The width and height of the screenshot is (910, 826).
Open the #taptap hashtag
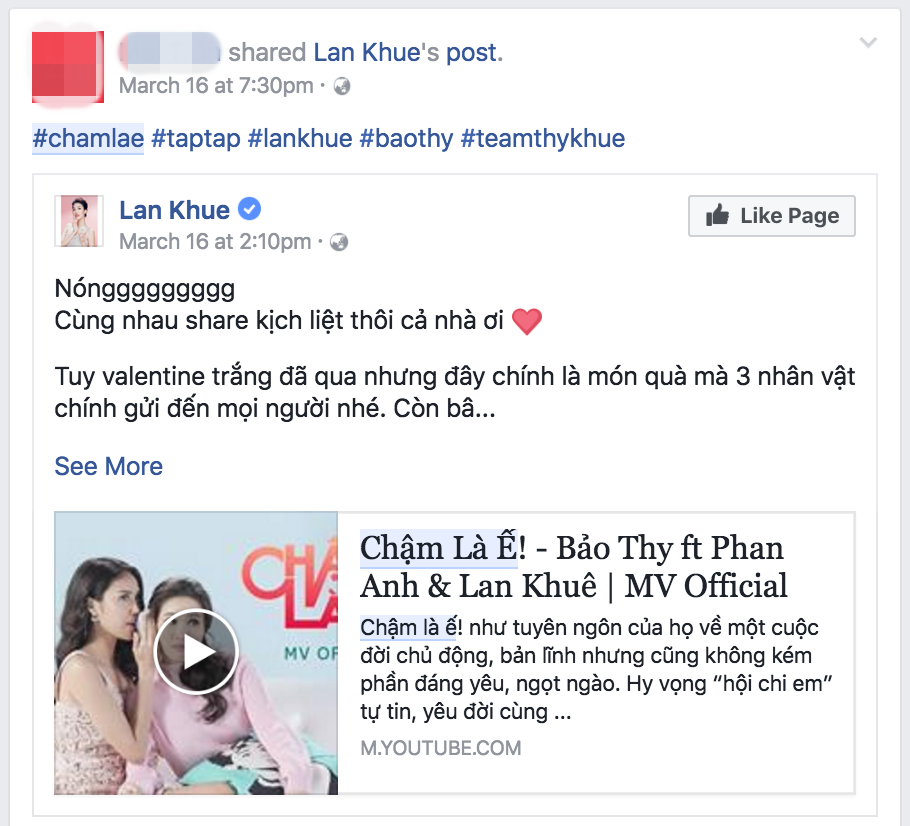pyautogui.click(x=196, y=139)
